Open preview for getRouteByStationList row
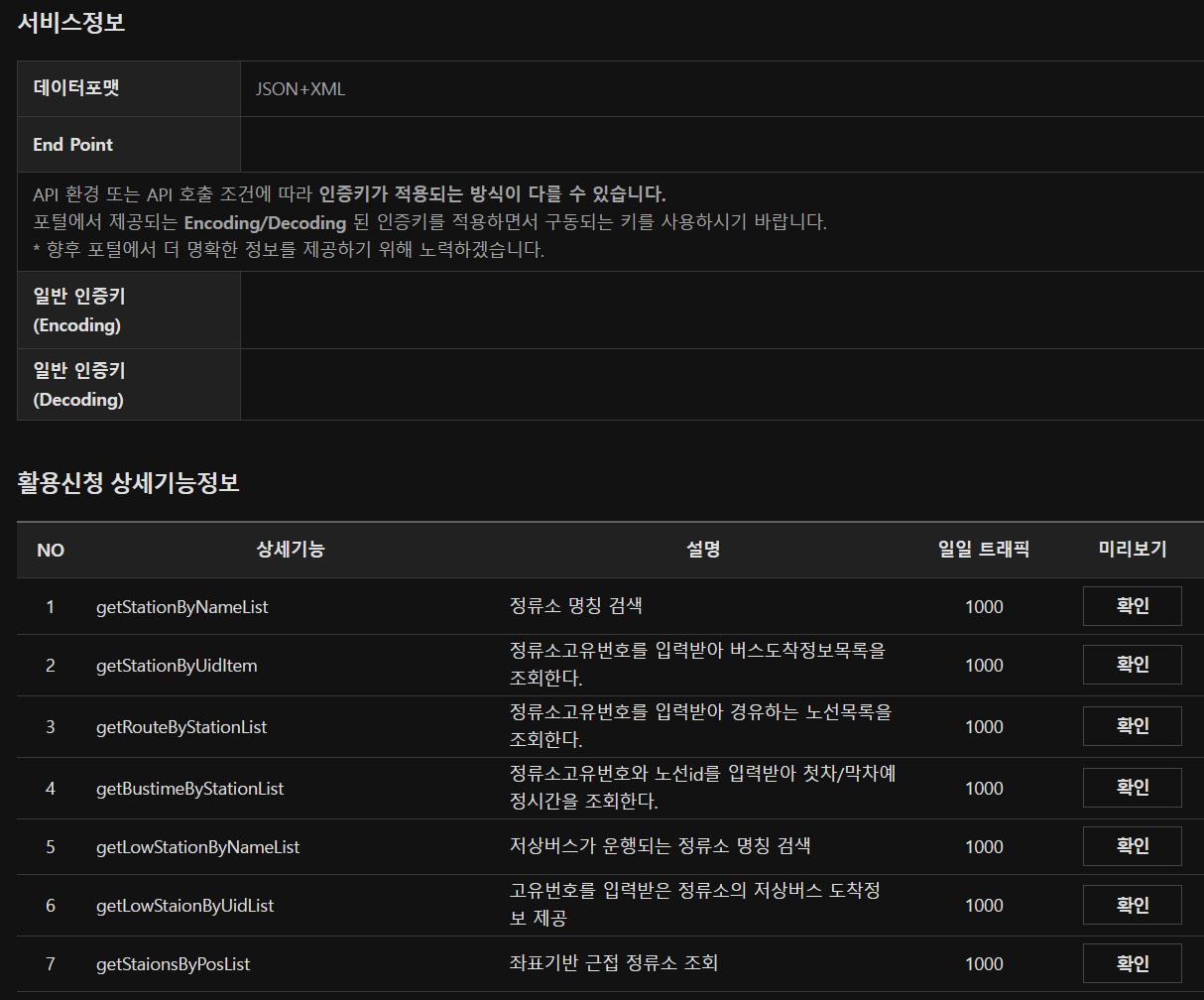Viewport: 1204px width, 1000px height. [x=1132, y=726]
